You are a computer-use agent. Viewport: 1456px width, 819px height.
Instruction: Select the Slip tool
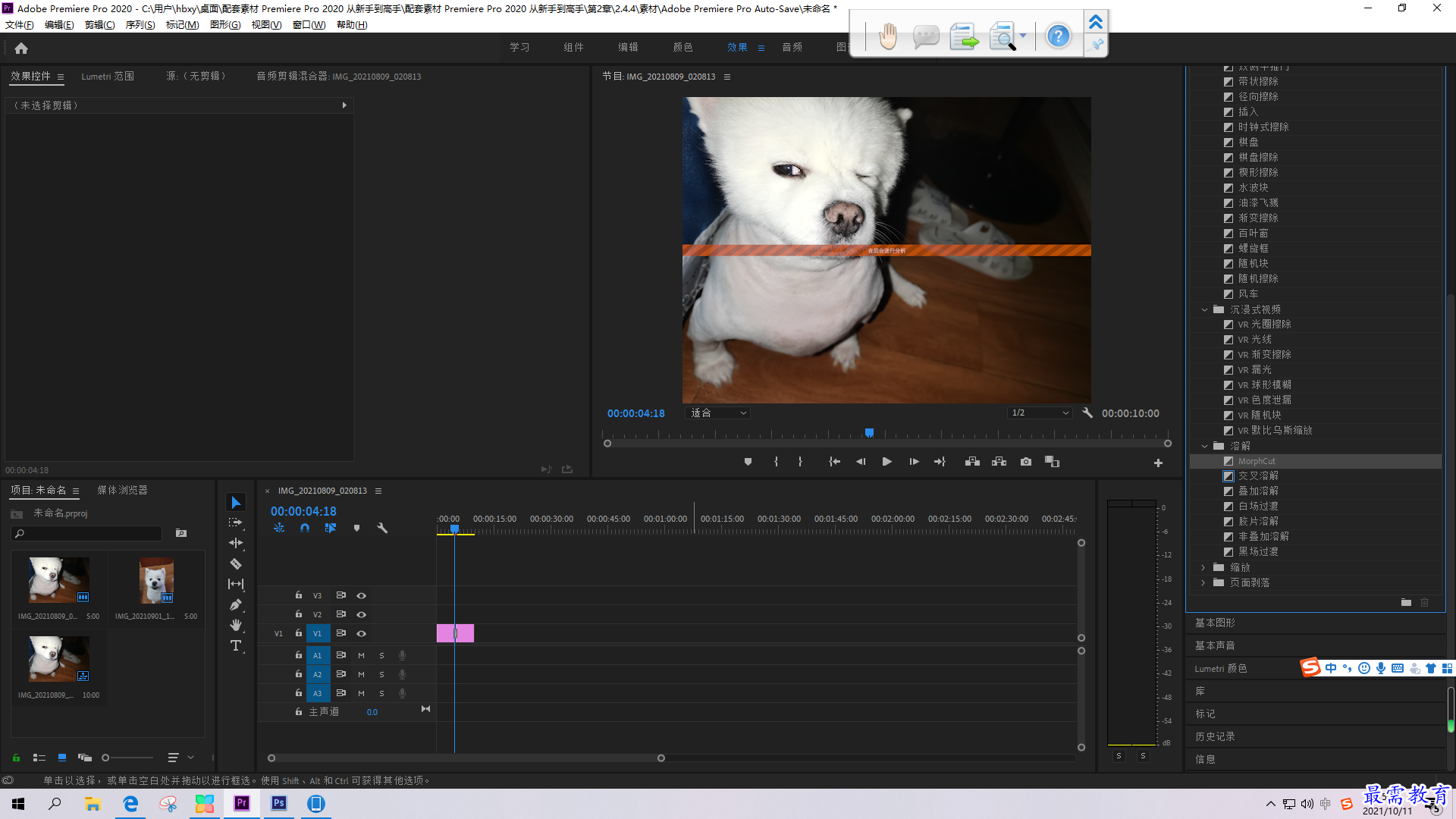click(x=236, y=584)
